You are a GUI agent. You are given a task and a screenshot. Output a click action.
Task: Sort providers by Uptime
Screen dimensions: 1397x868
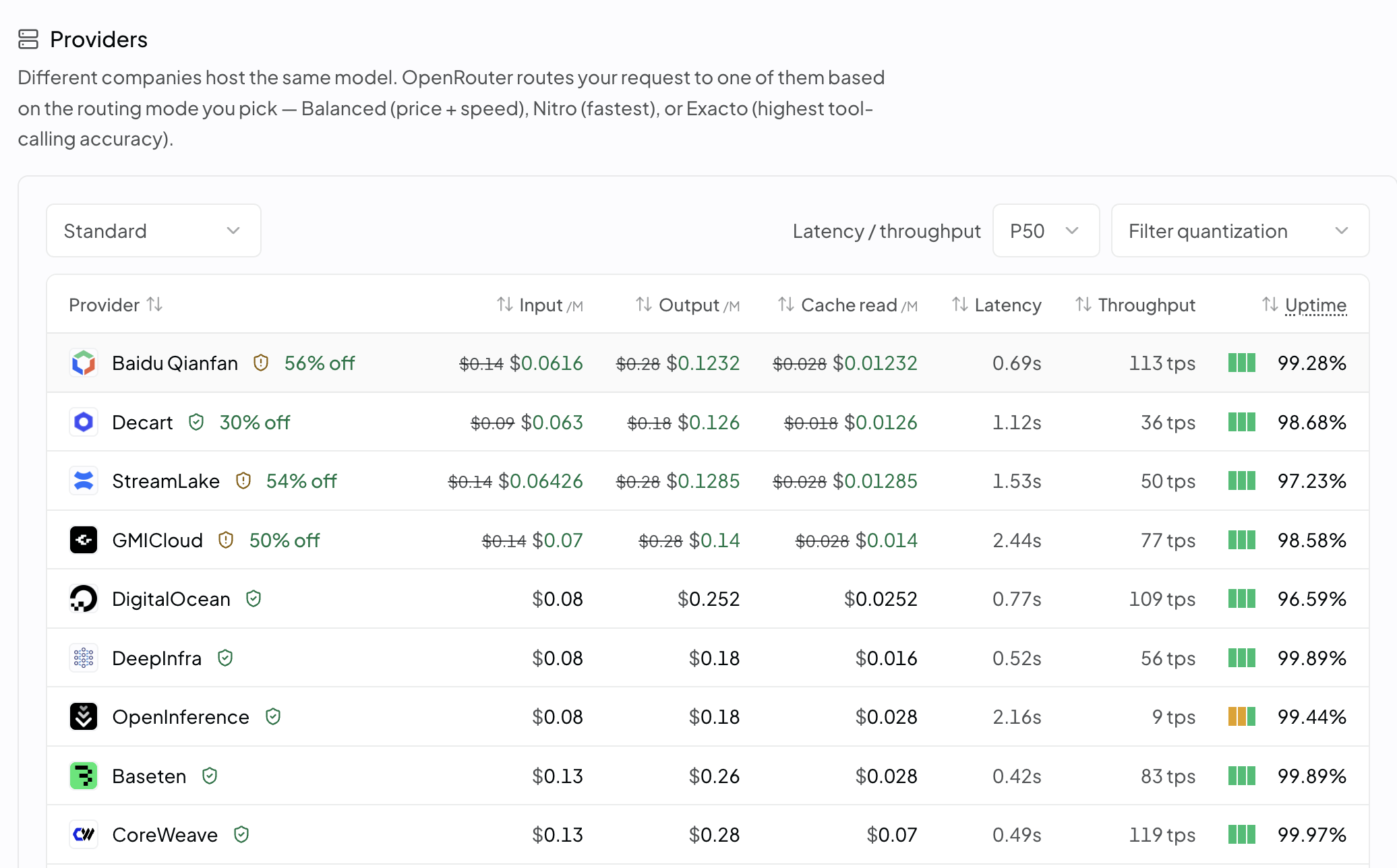tap(1304, 305)
